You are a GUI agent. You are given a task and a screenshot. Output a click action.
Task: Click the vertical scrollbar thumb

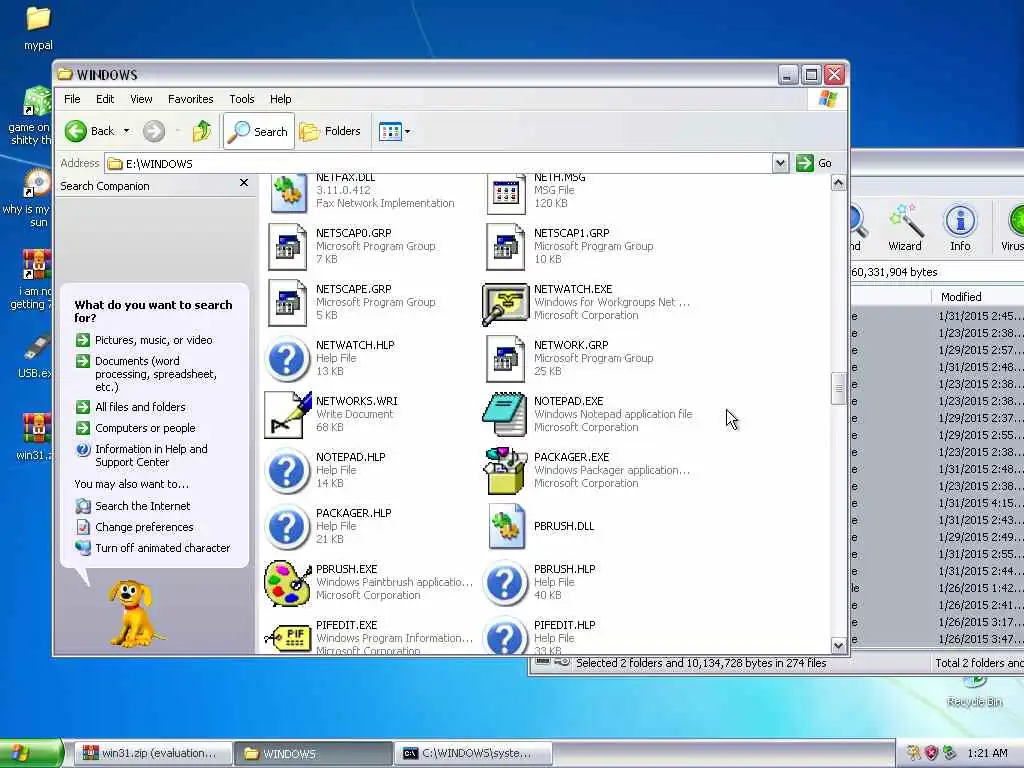click(839, 389)
